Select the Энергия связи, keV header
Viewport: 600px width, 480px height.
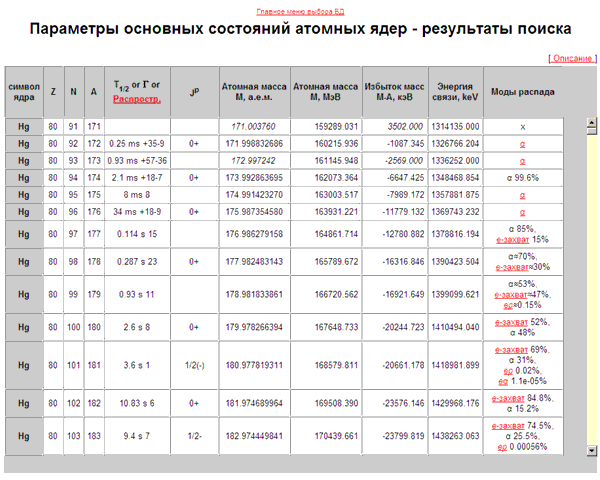tap(455, 92)
